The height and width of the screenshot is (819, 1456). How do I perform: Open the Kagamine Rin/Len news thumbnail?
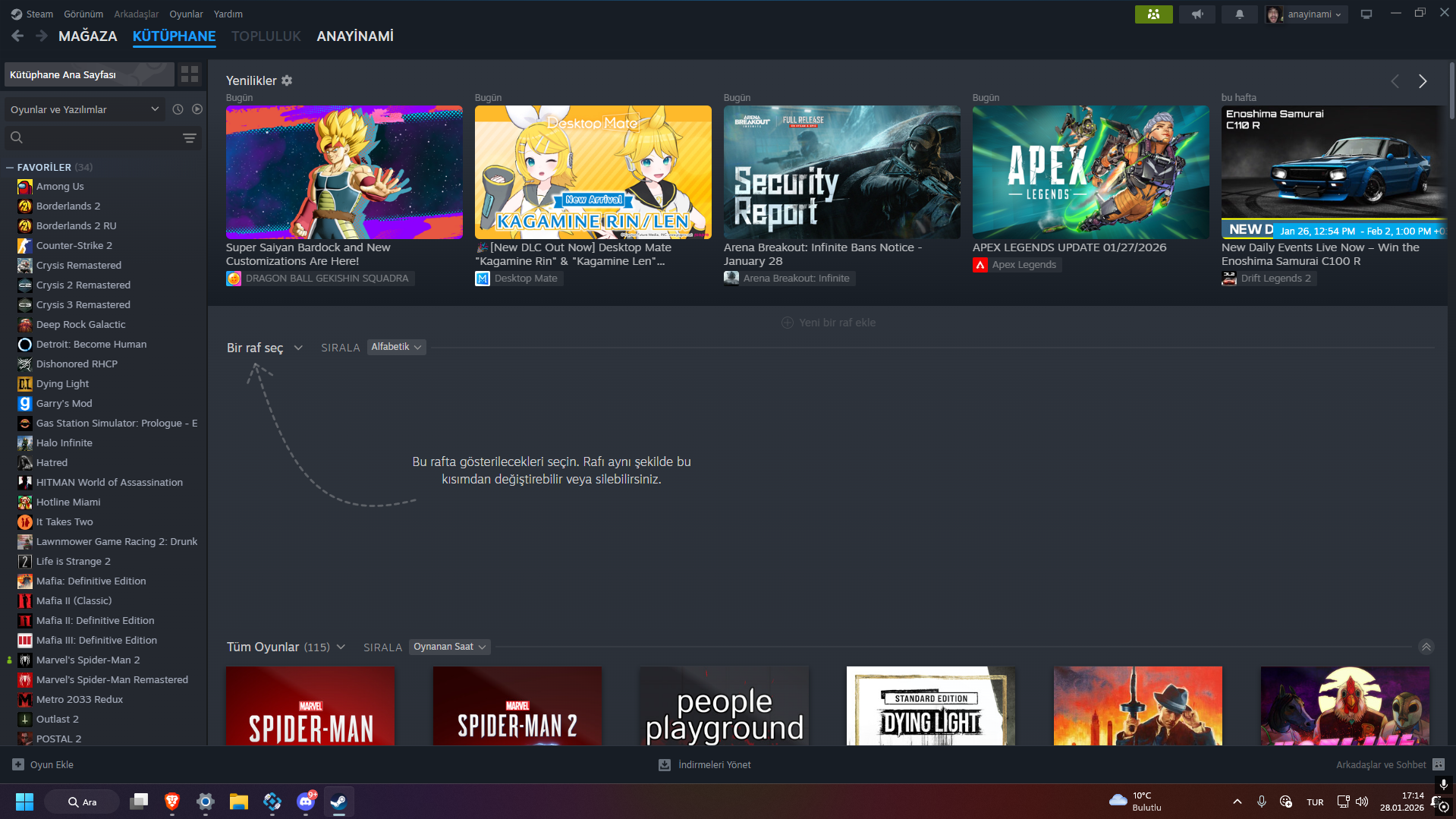pos(593,172)
